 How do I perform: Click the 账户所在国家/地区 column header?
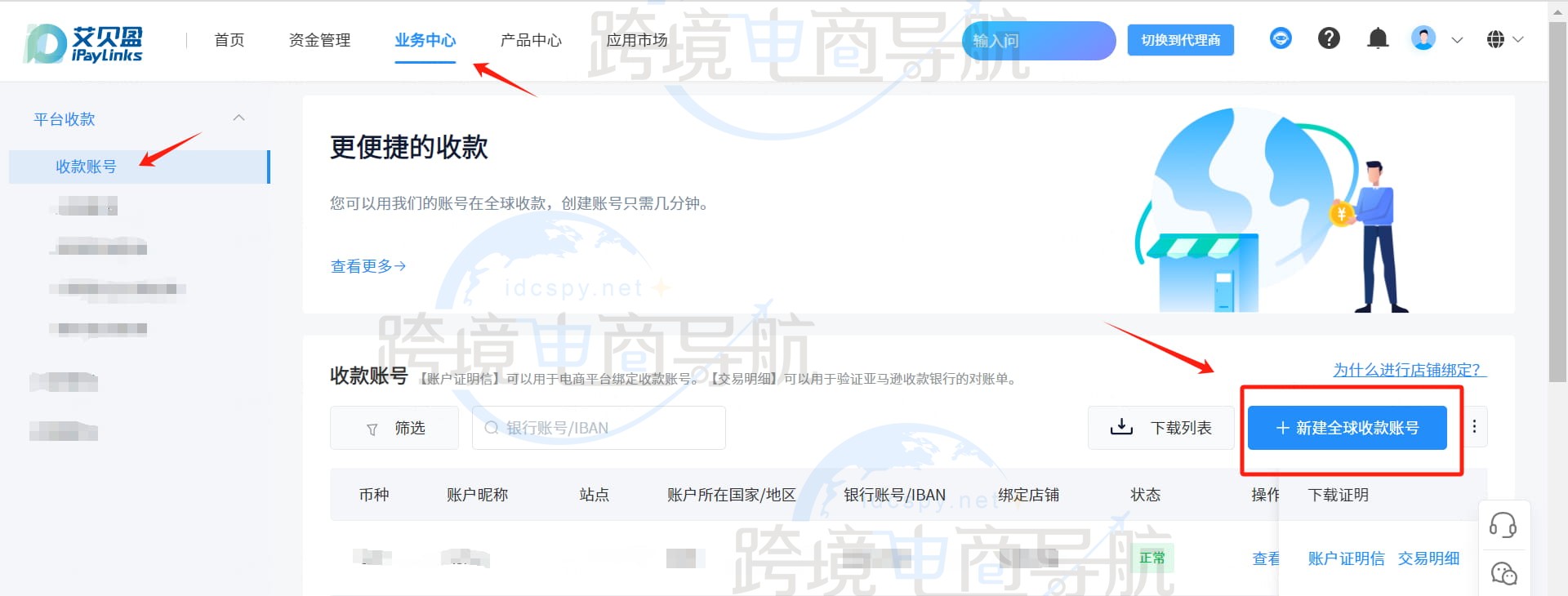click(x=731, y=495)
